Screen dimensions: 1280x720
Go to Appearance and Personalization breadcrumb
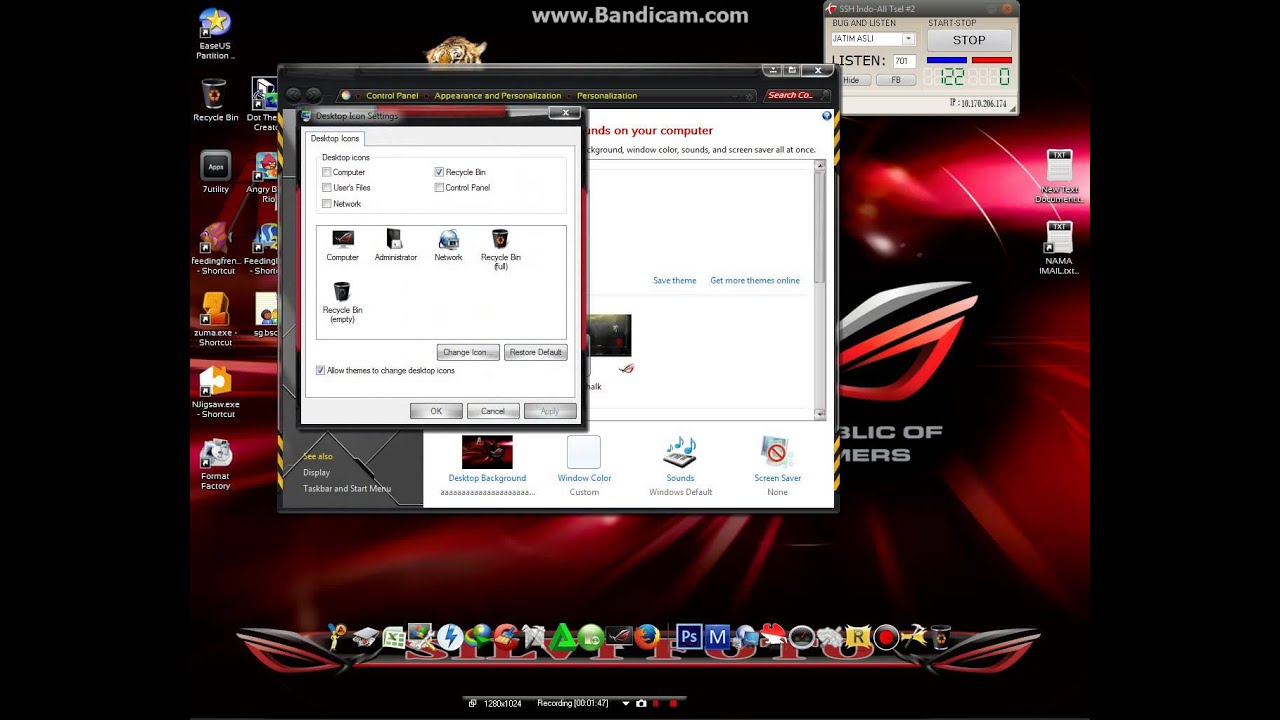coord(497,96)
